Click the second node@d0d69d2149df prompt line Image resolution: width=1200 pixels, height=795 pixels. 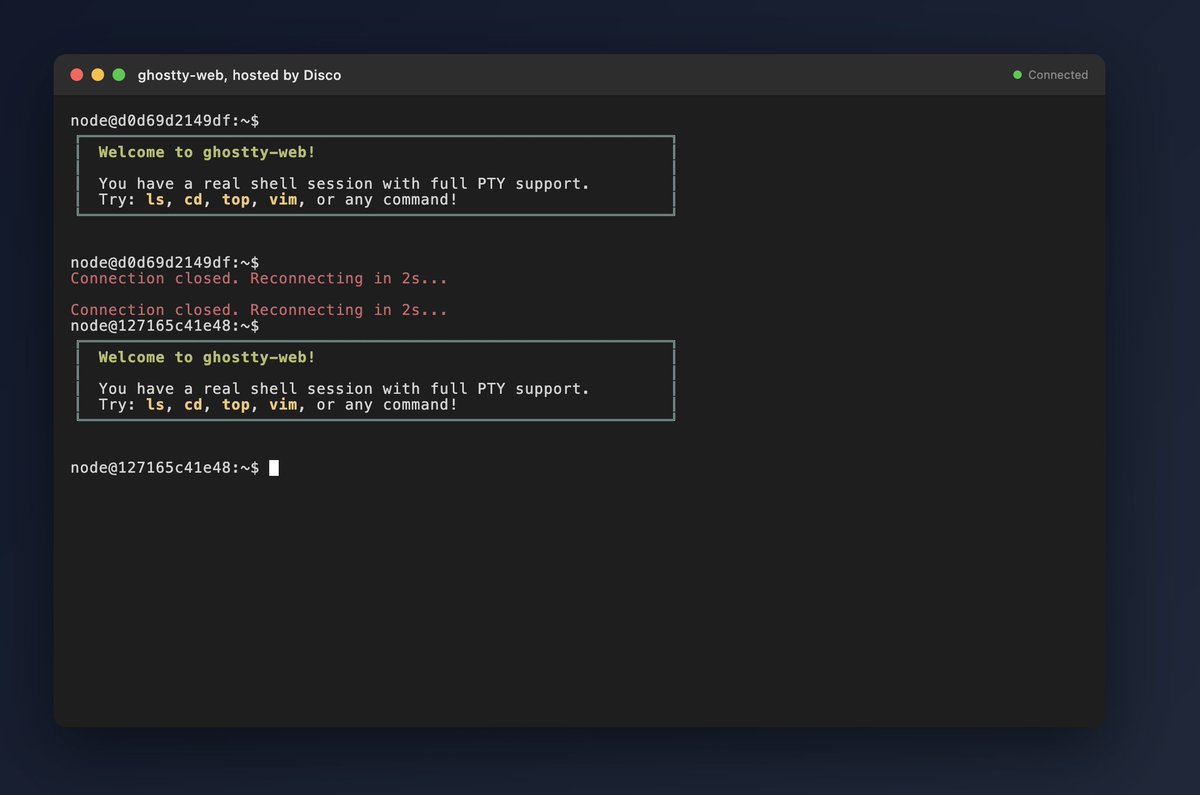(x=165, y=262)
